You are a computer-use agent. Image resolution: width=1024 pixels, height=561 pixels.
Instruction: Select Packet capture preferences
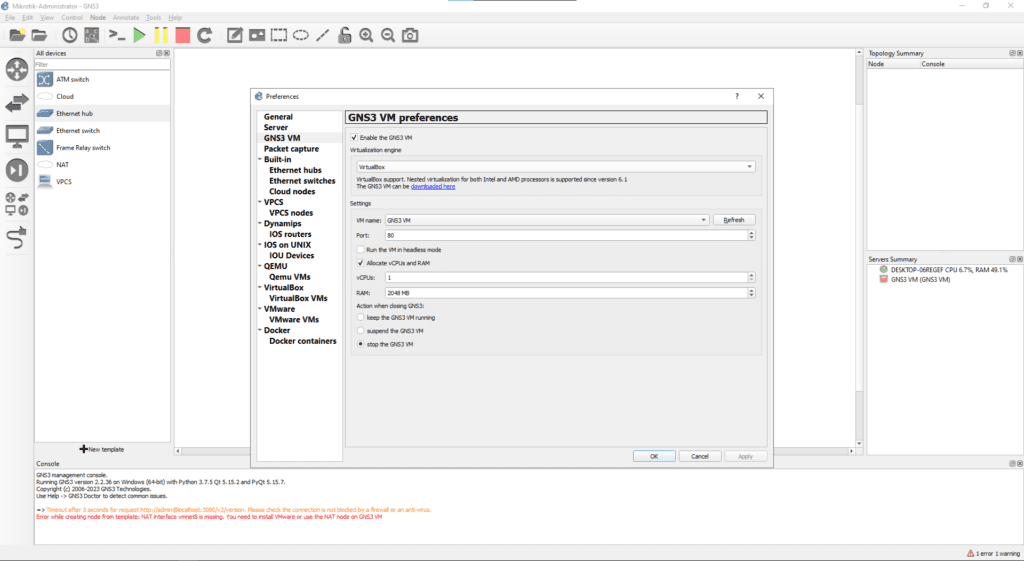pyautogui.click(x=291, y=149)
